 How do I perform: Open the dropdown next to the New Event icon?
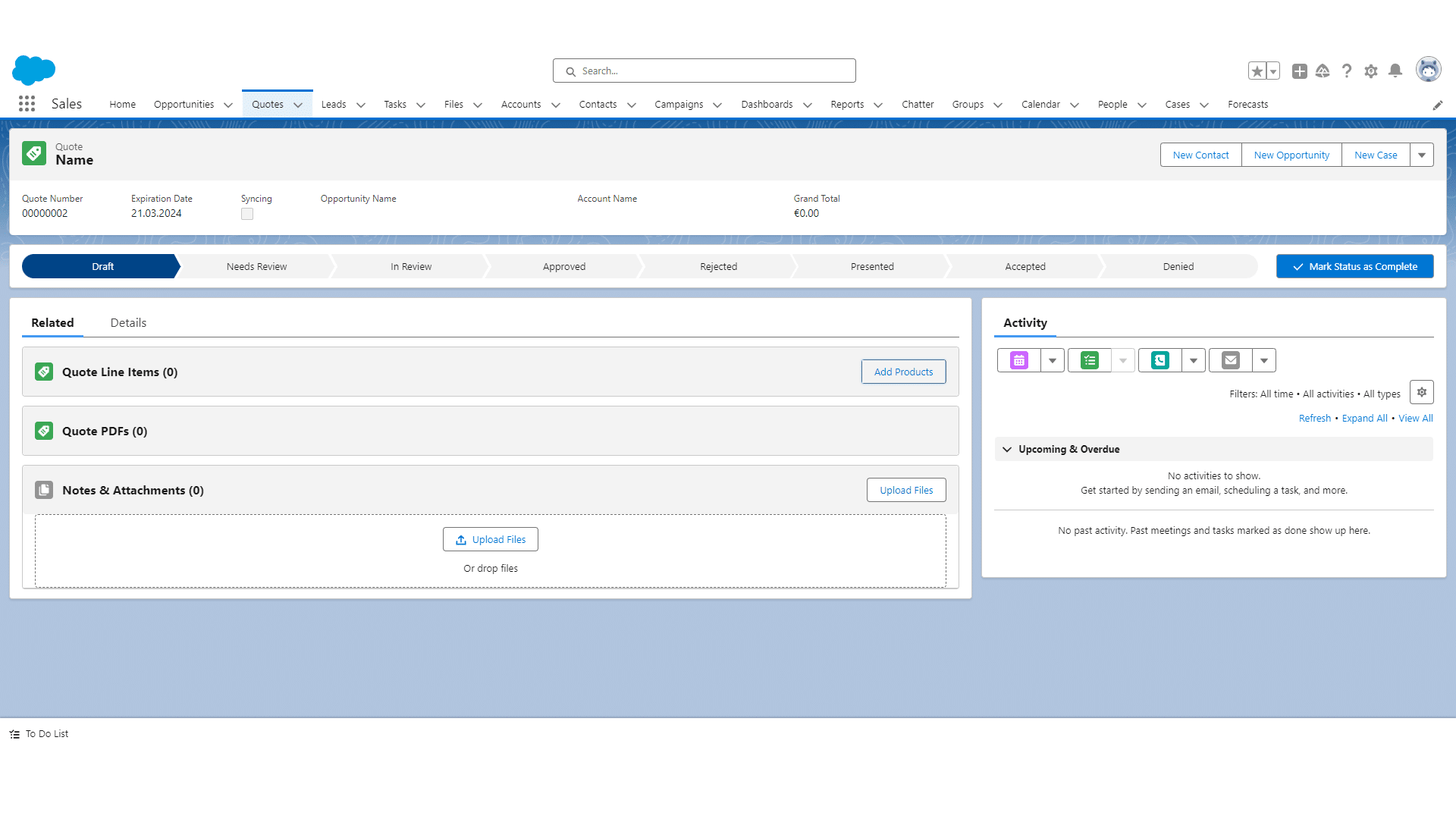[1053, 360]
